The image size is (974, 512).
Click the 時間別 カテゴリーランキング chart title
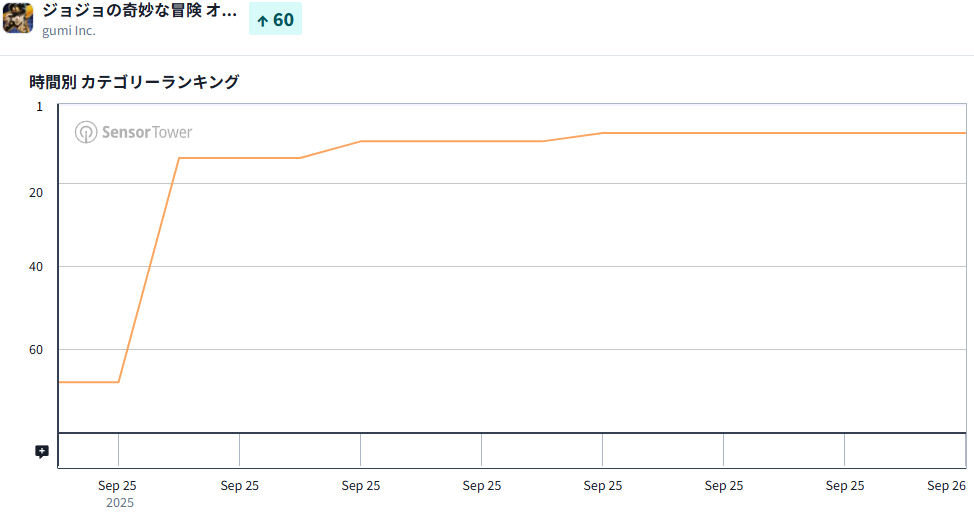coord(134,82)
